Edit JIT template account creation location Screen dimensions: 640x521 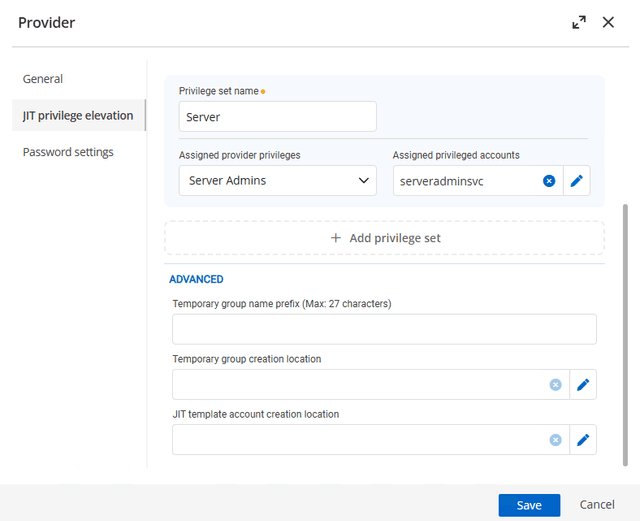[x=583, y=440]
